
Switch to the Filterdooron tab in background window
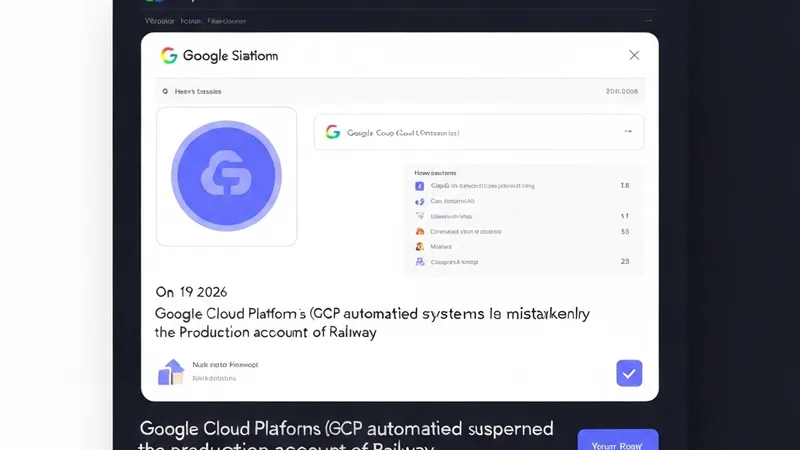click(x=227, y=21)
